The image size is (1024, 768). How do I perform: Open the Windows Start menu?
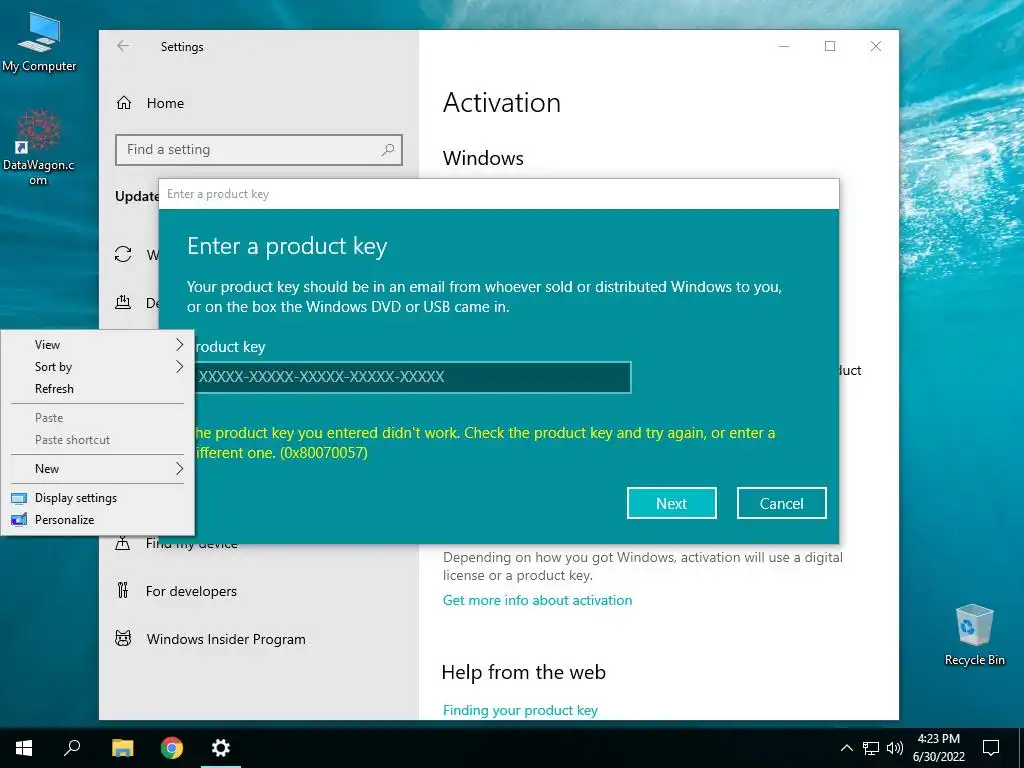click(x=24, y=748)
